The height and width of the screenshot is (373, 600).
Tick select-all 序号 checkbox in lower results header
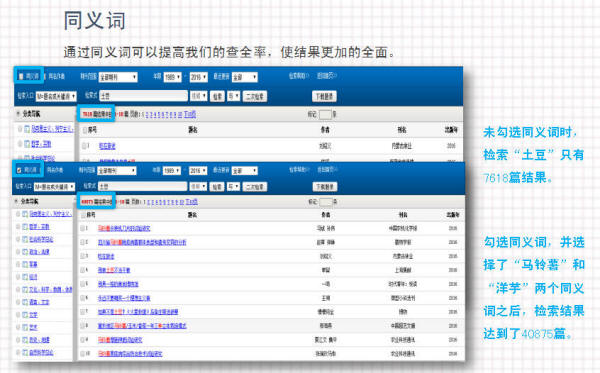tap(83, 215)
